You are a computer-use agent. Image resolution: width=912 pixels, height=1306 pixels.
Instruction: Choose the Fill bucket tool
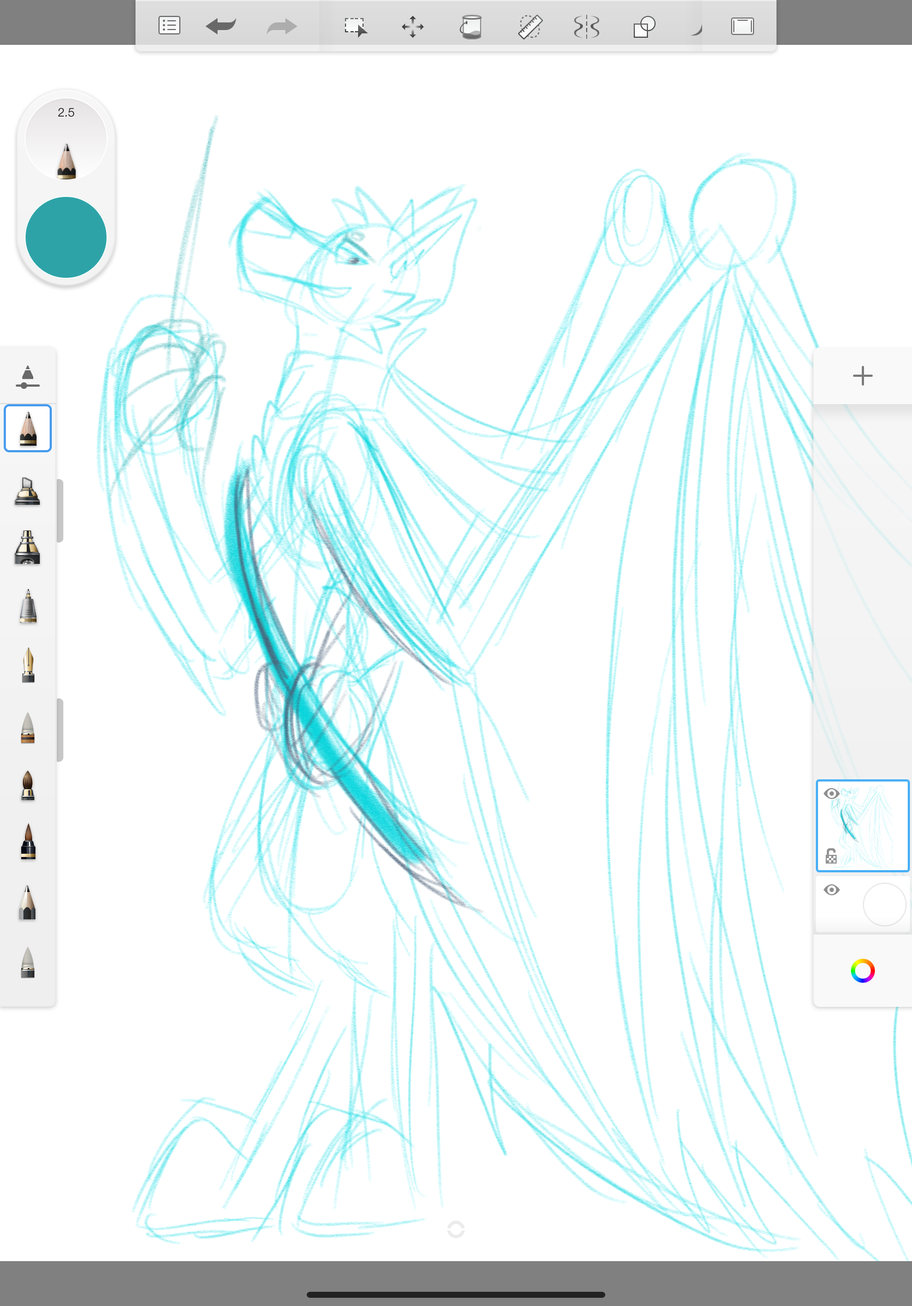470,27
